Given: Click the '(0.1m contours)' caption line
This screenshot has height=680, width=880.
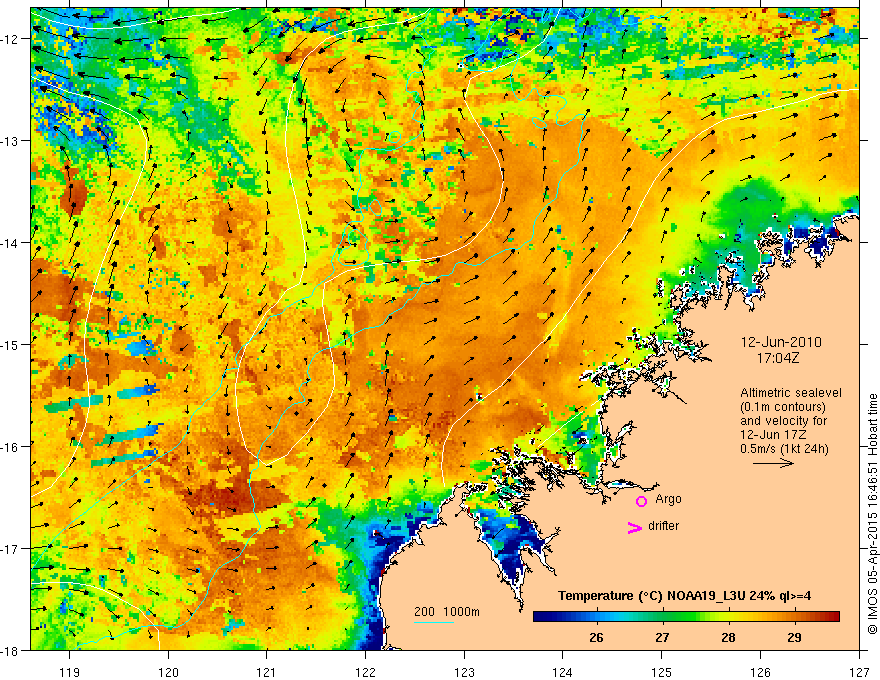Looking at the screenshot, I should click(x=783, y=407).
